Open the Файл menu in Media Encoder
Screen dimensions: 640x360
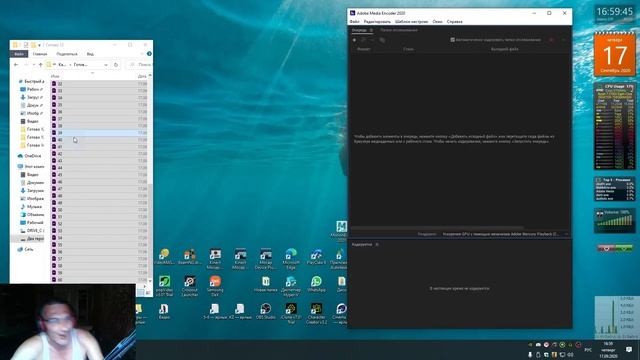tap(355, 22)
